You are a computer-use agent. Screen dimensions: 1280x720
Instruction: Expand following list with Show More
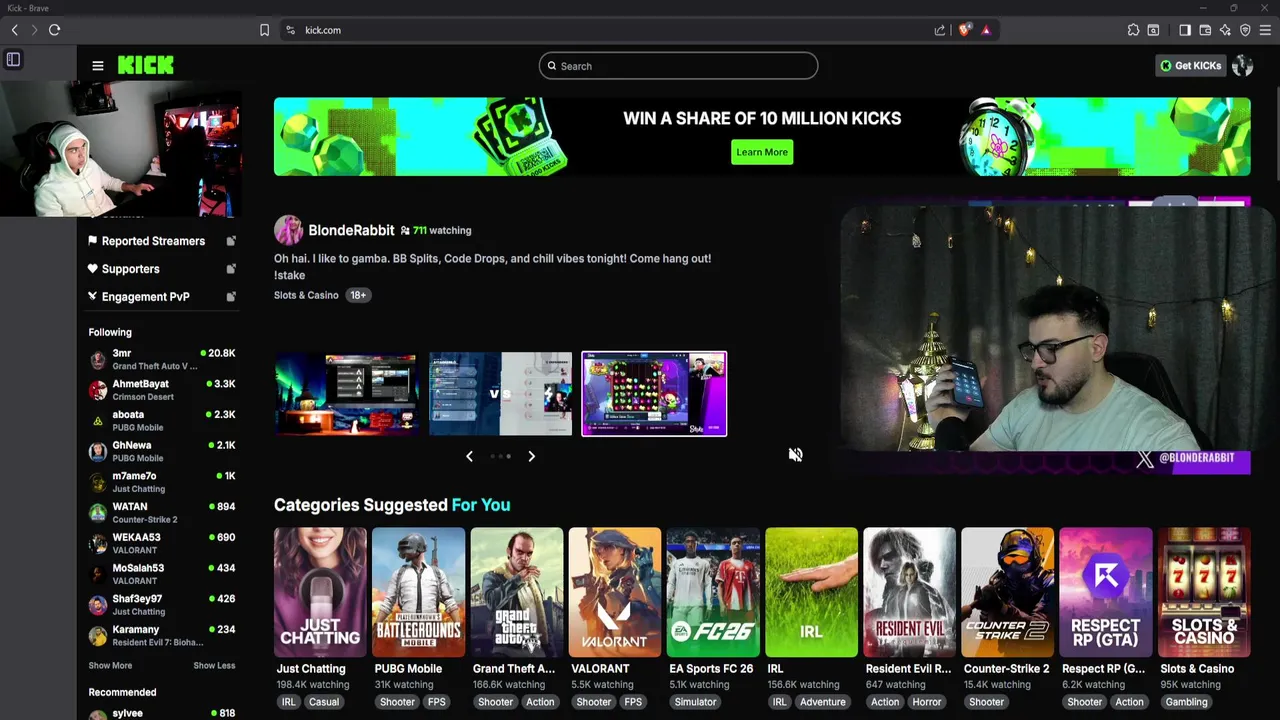point(110,666)
